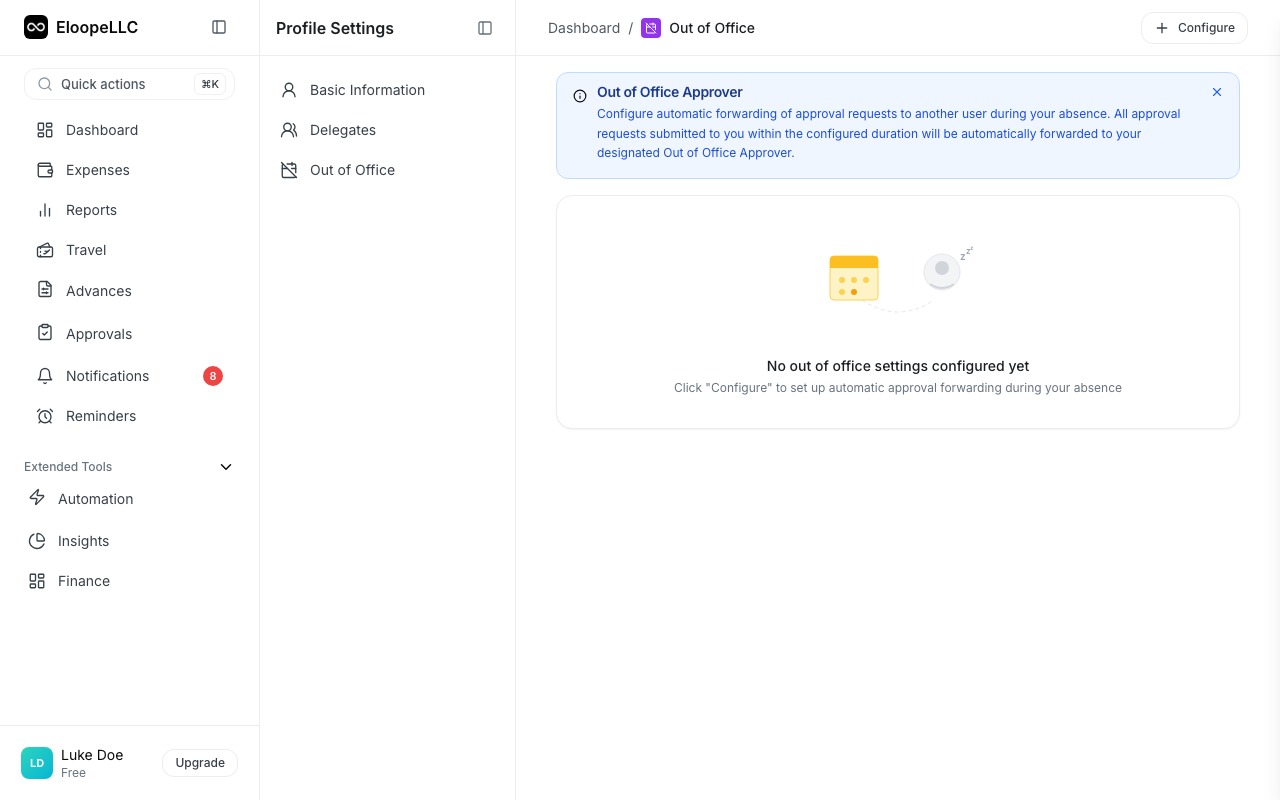
Task: Select the Reports icon in the sidebar
Action: tap(44, 210)
